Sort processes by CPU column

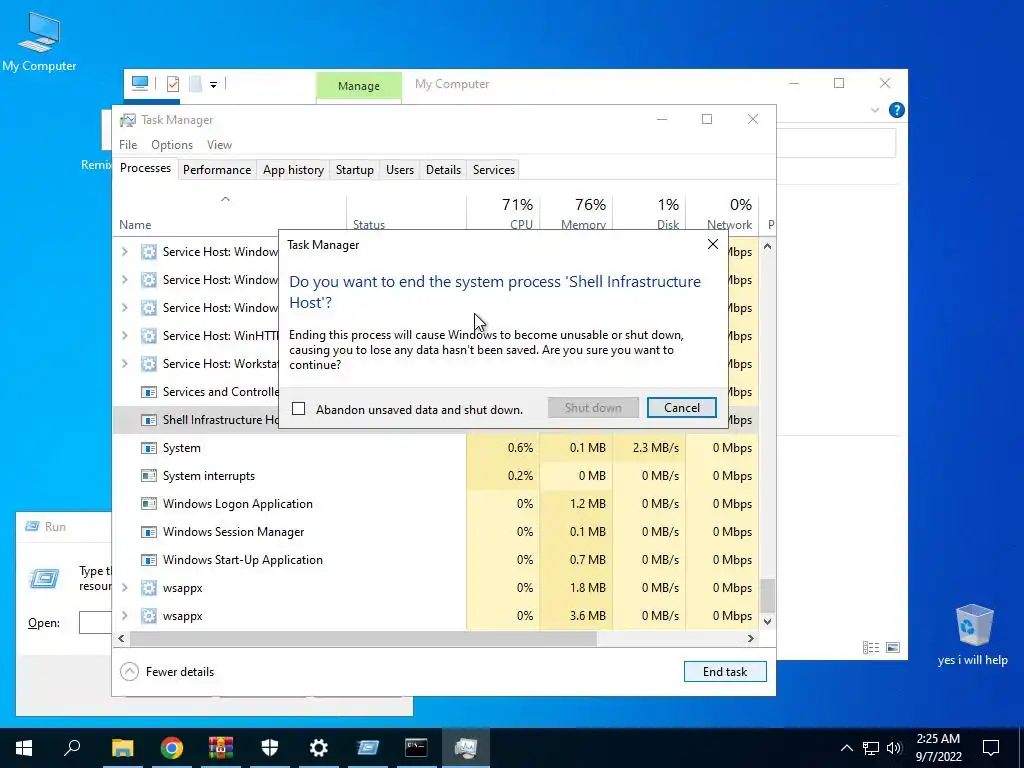click(x=504, y=214)
